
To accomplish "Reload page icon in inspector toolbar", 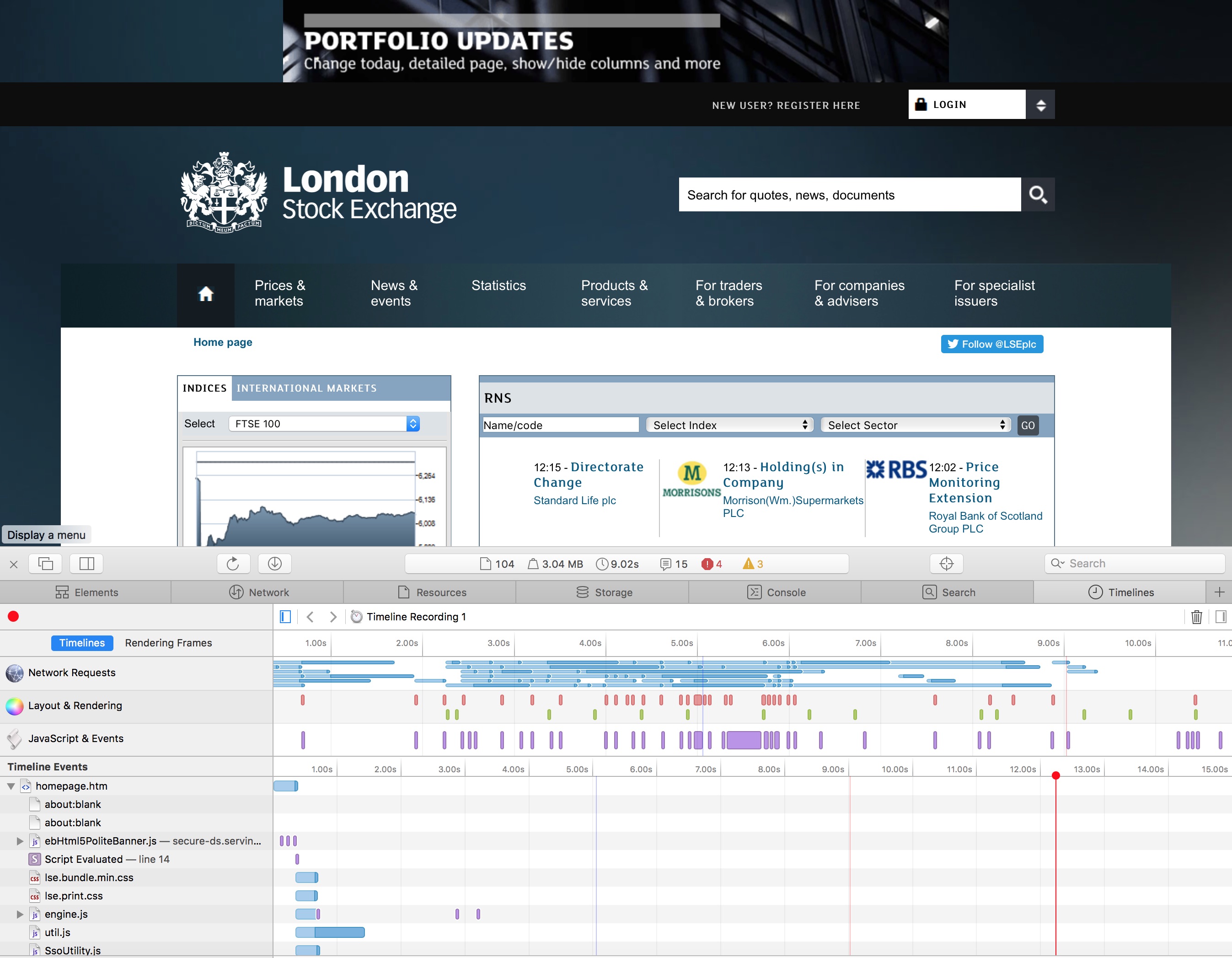I will click(233, 564).
